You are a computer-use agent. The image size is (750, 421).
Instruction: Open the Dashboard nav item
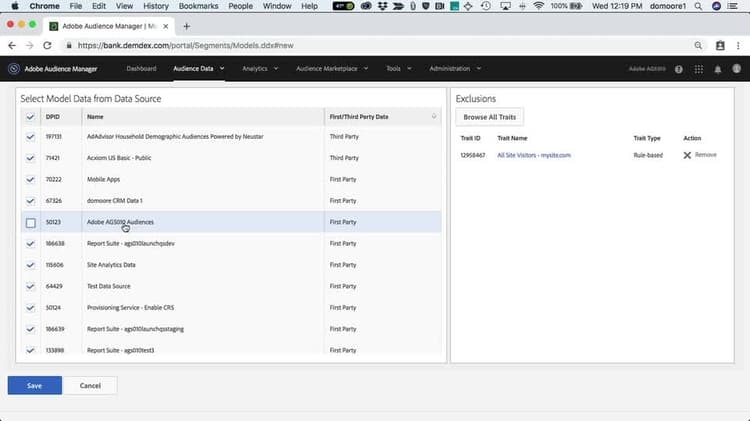(x=141, y=68)
